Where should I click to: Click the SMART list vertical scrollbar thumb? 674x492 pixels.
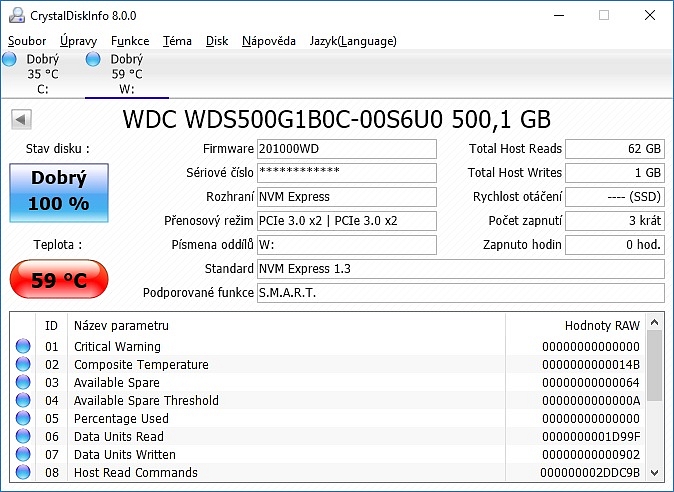tap(654, 366)
